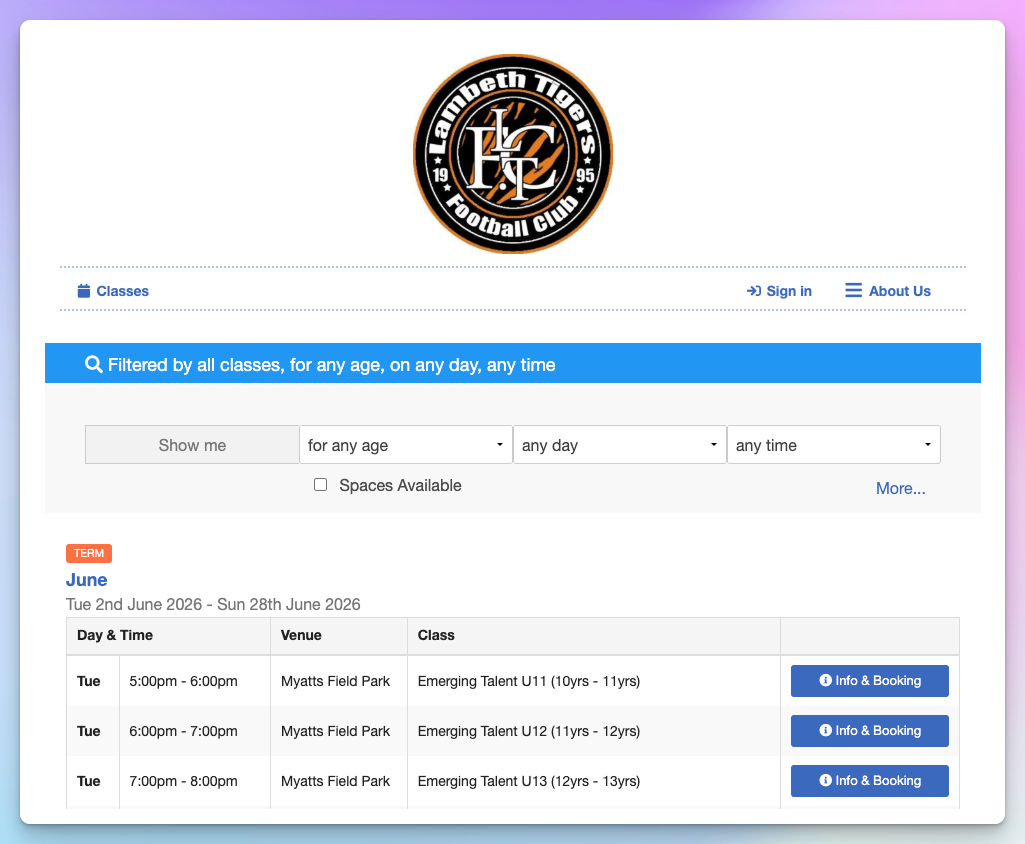Click Myatts Field Park in the 5:00pm row
This screenshot has width=1025, height=844.
[335, 681]
